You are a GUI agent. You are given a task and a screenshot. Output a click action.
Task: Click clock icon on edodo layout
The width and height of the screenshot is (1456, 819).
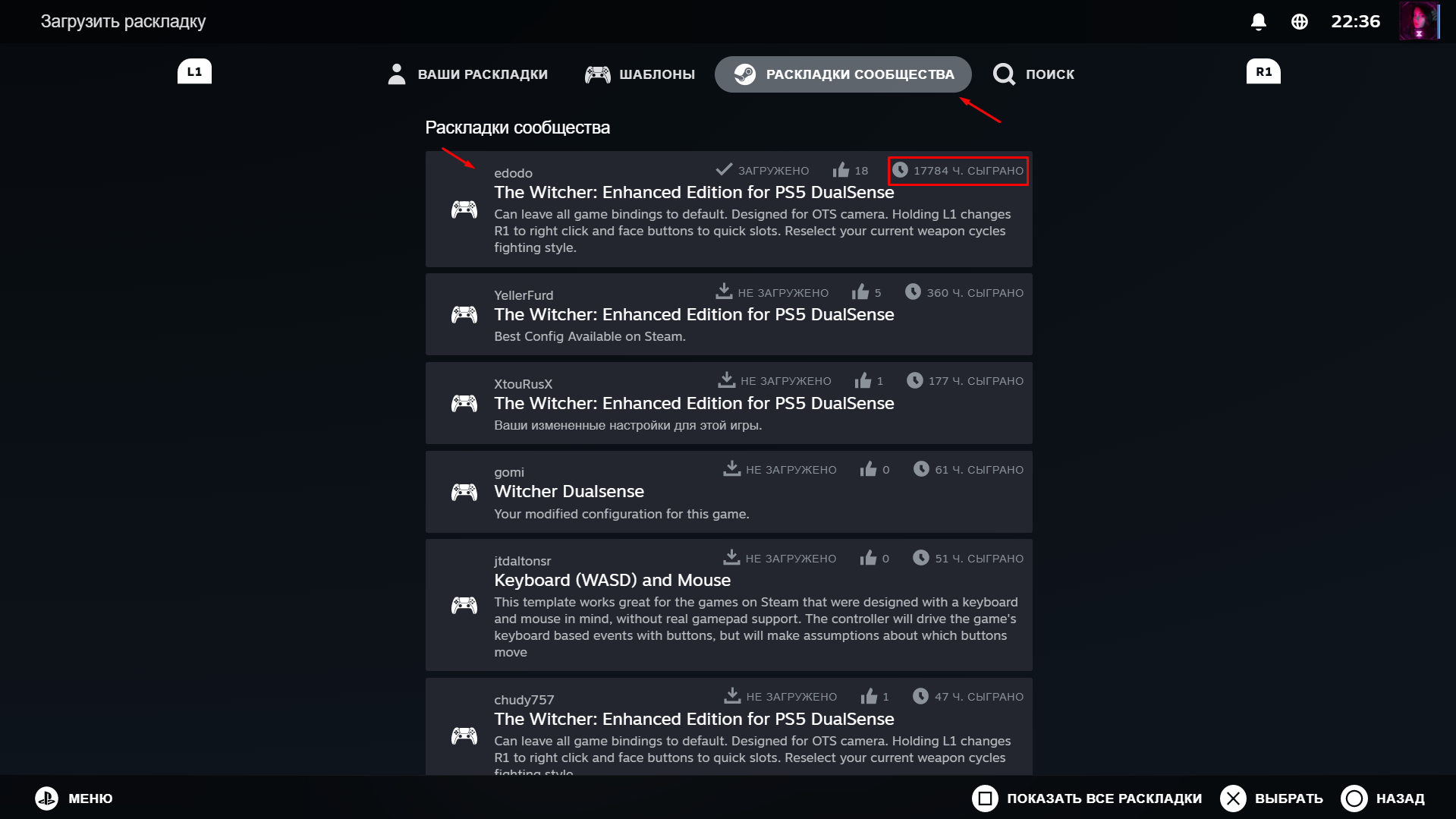click(900, 169)
